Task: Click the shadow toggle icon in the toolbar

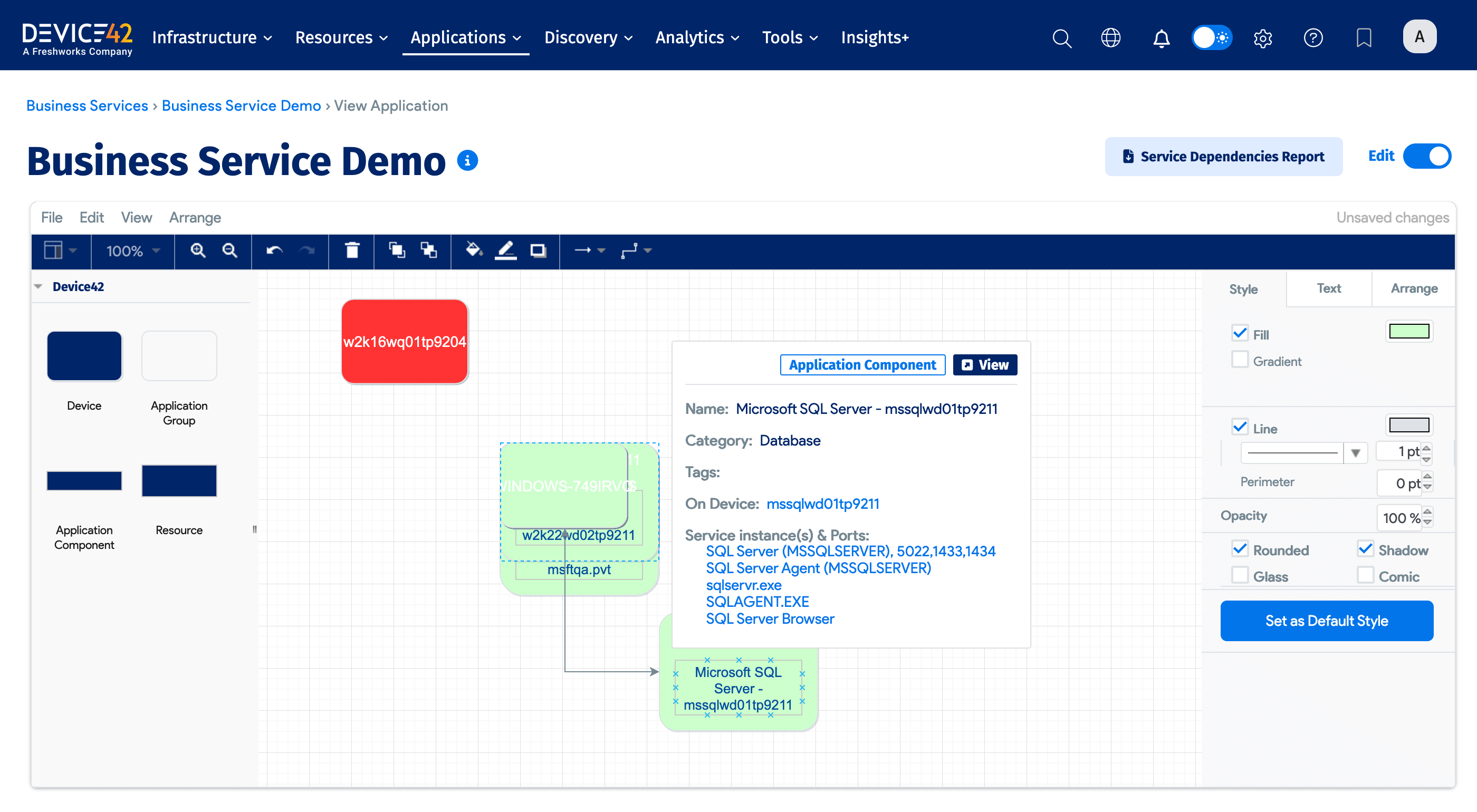Action: tap(538, 250)
